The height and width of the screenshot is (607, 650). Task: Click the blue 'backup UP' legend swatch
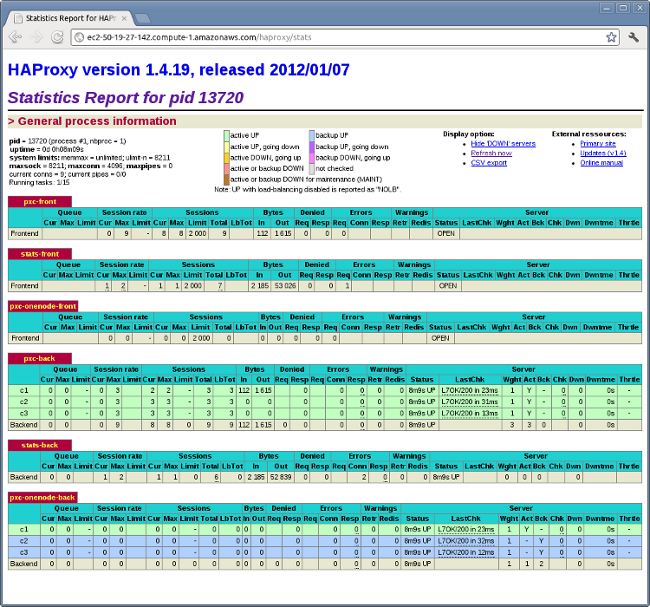[312, 134]
